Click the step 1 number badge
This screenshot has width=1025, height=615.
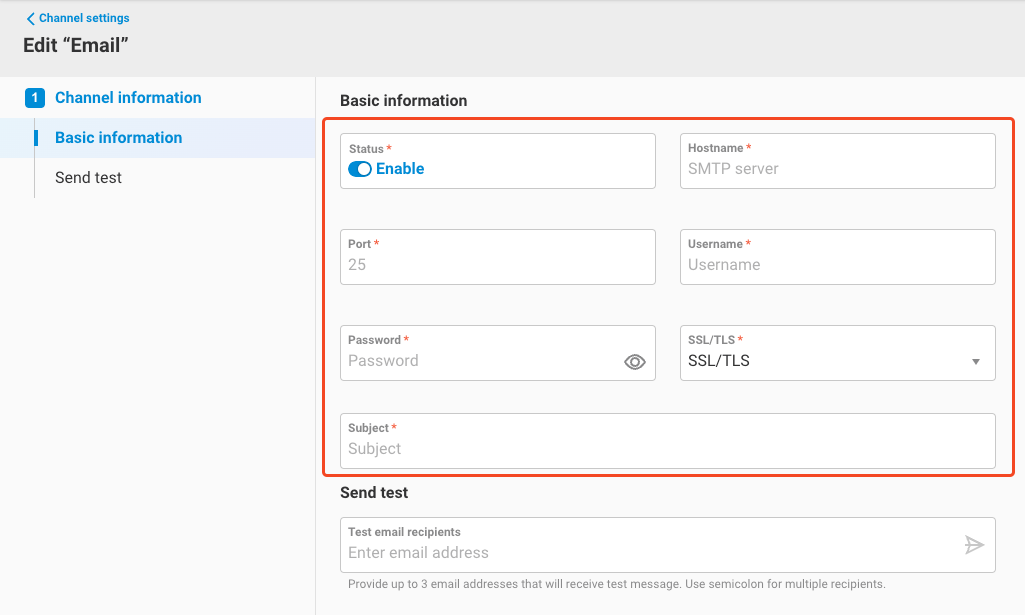coord(35,98)
